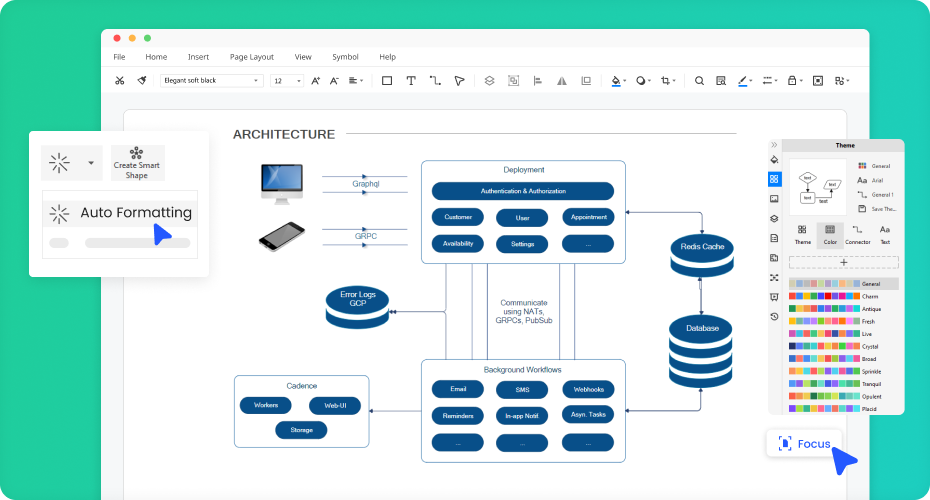Select the rectangle shape tool

(x=387, y=81)
